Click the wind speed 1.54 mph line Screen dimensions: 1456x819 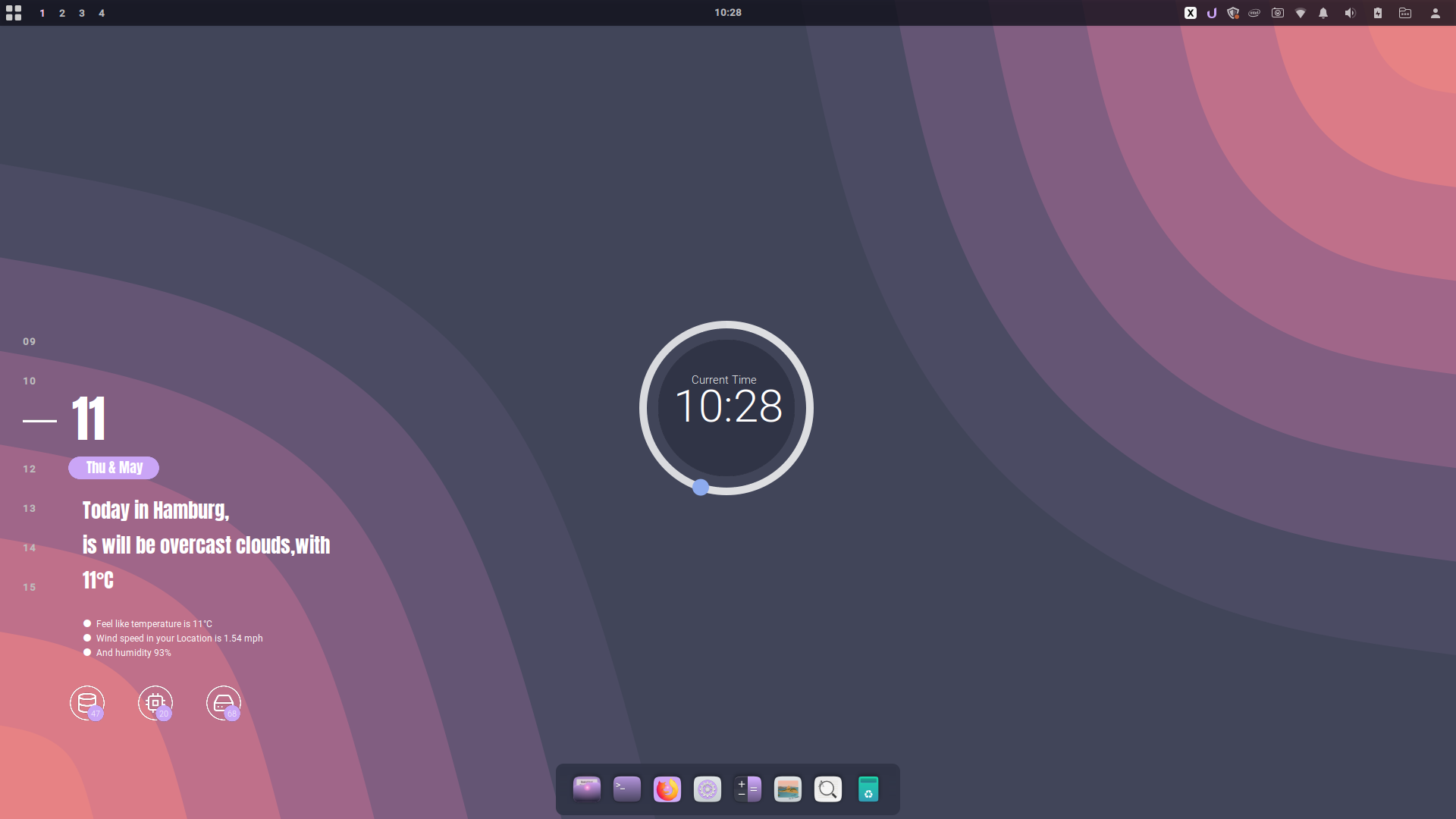pos(179,639)
